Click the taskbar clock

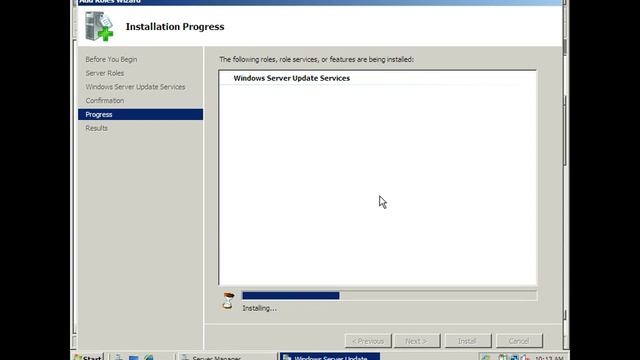click(x=549, y=358)
